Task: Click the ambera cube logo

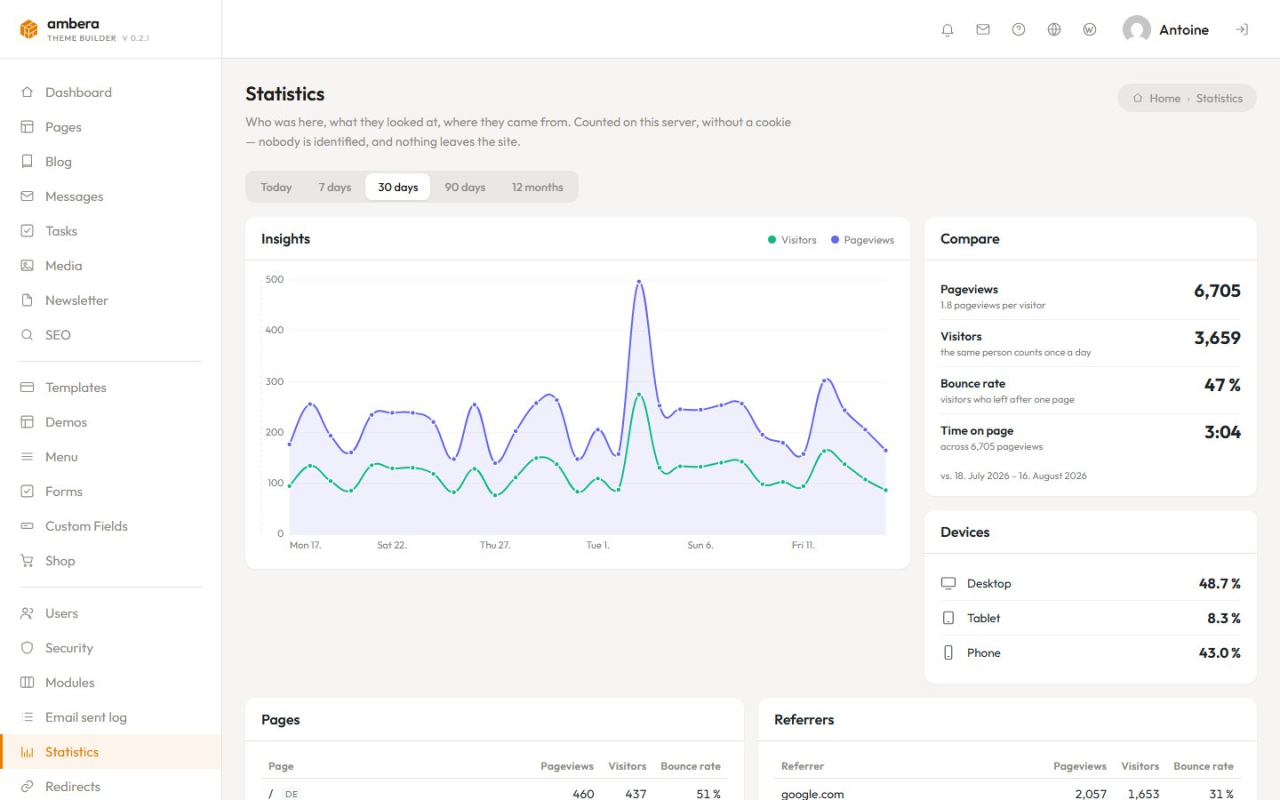Action: pos(29,30)
